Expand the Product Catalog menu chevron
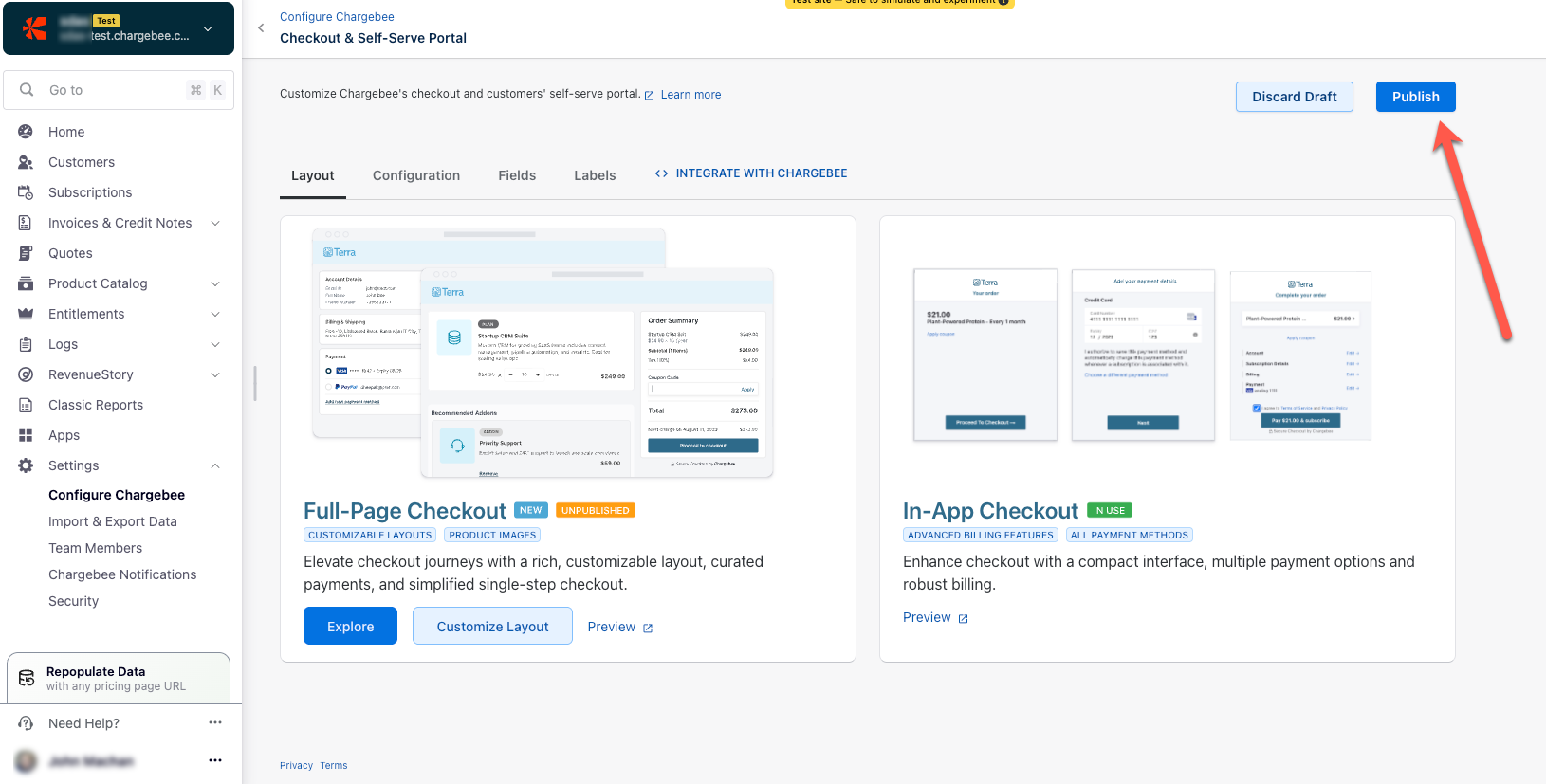The image size is (1546, 784). [215, 283]
